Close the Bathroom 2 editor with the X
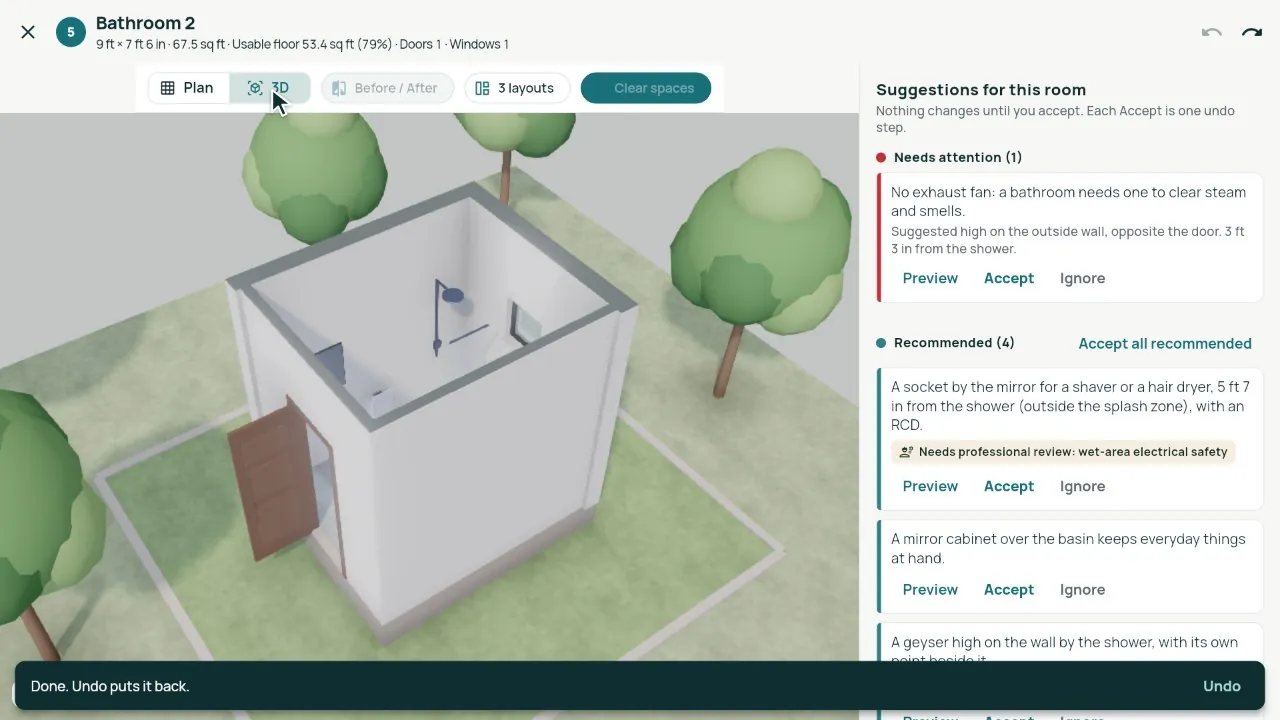The width and height of the screenshot is (1280, 720). click(28, 32)
